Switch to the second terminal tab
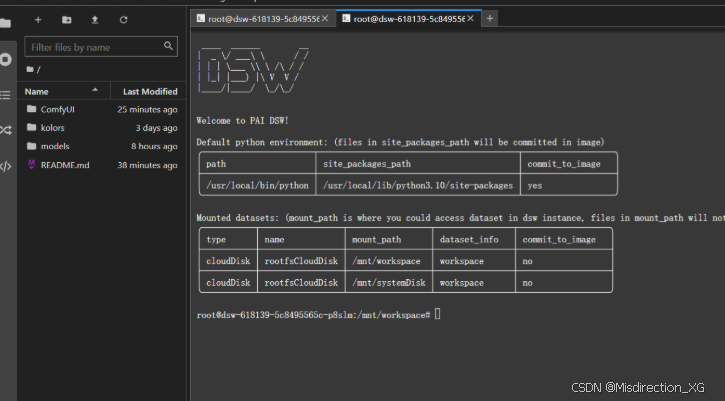This screenshot has width=725, height=401. pos(408,19)
